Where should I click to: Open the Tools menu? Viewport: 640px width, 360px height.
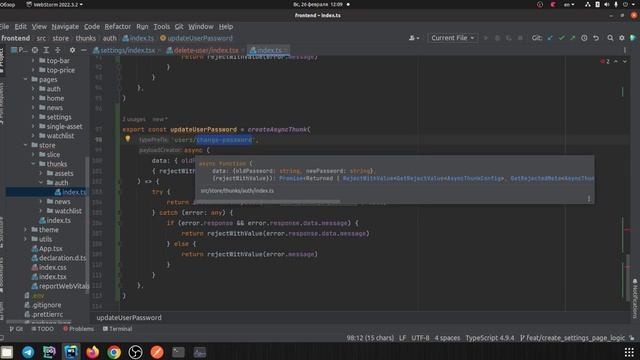click(162, 27)
